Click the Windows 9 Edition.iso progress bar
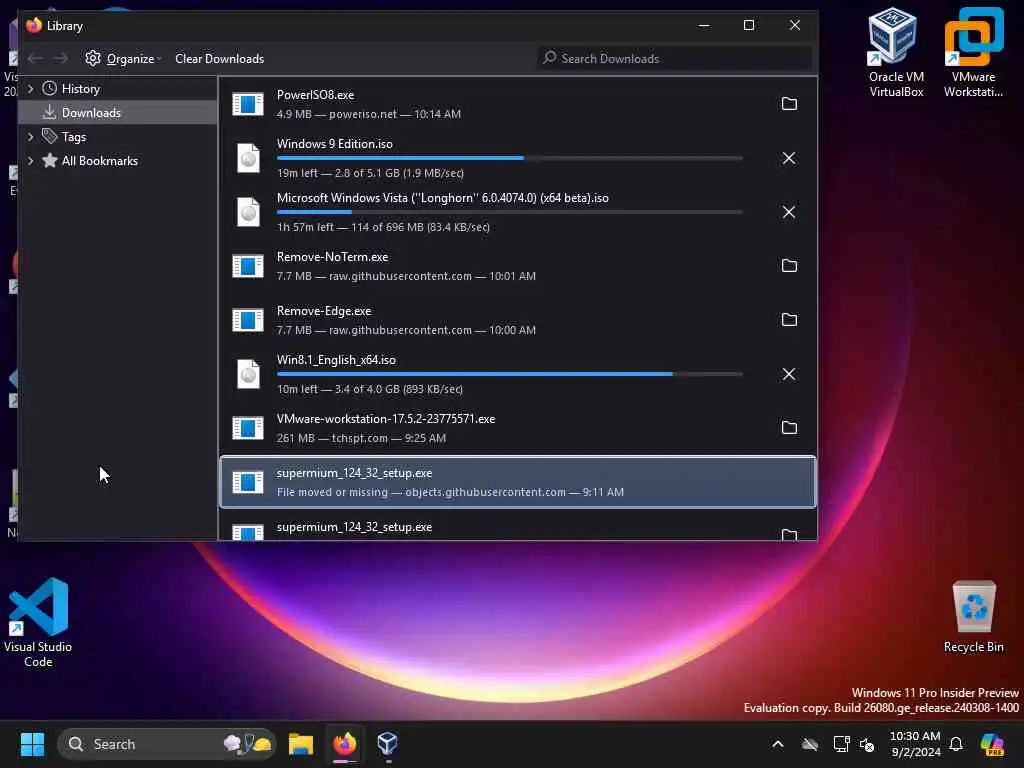1024x768 pixels. click(509, 158)
